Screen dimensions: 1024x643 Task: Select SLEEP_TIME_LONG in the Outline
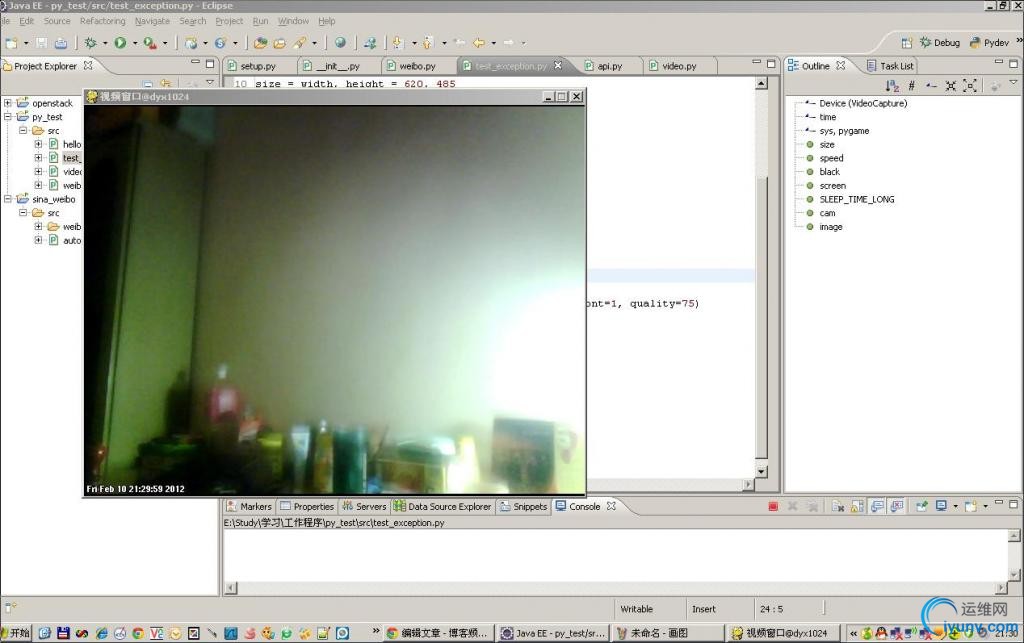click(x=857, y=199)
